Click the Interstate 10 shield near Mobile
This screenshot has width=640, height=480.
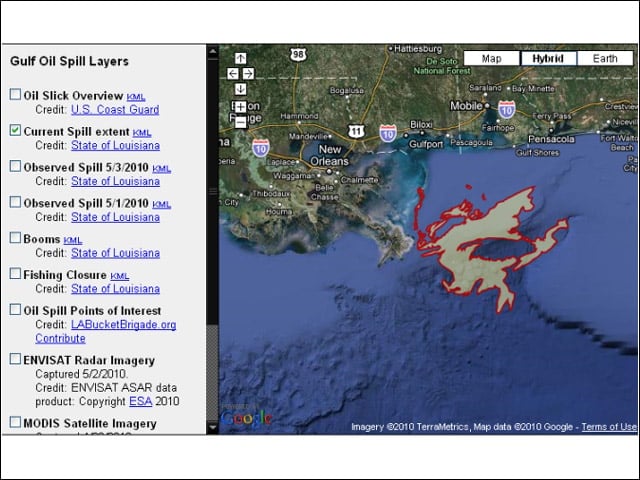point(507,109)
